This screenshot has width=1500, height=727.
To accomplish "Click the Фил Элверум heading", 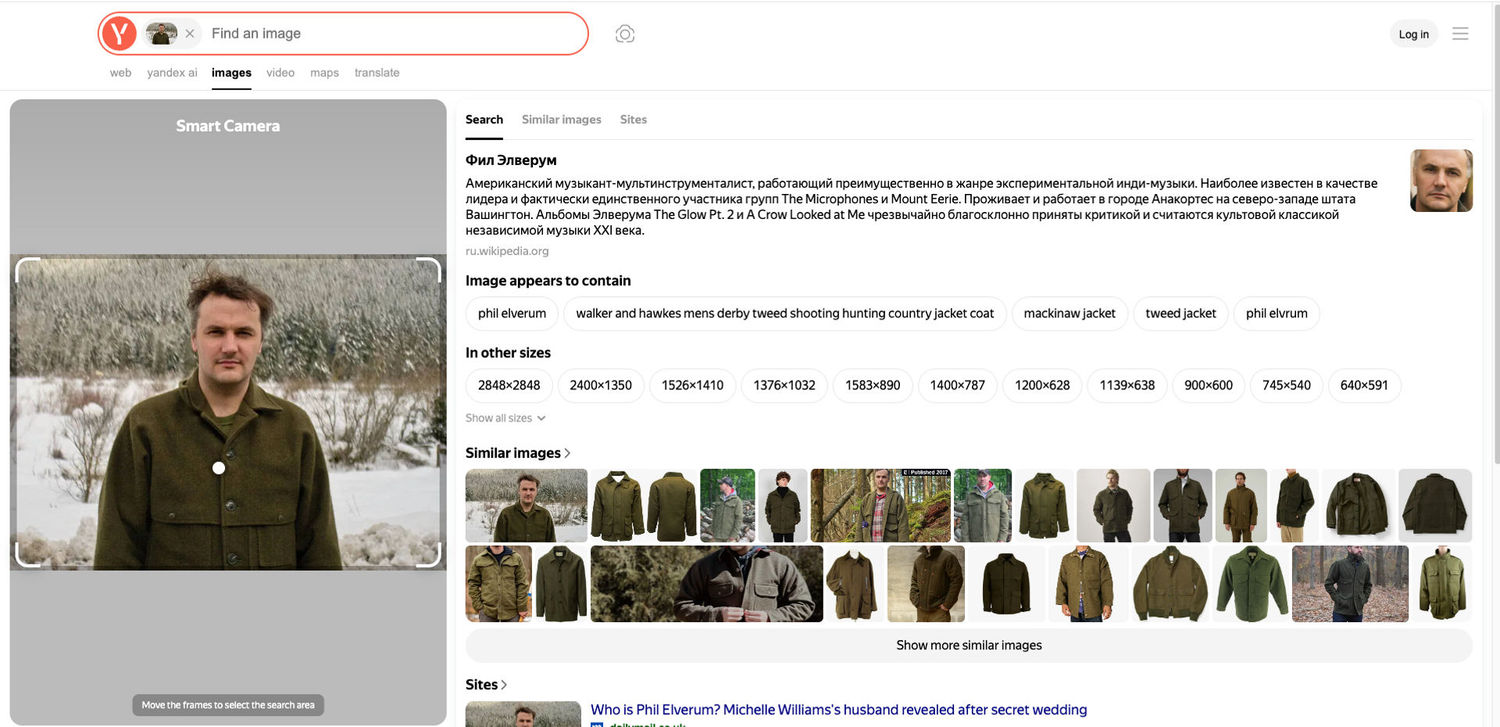I will [511, 160].
